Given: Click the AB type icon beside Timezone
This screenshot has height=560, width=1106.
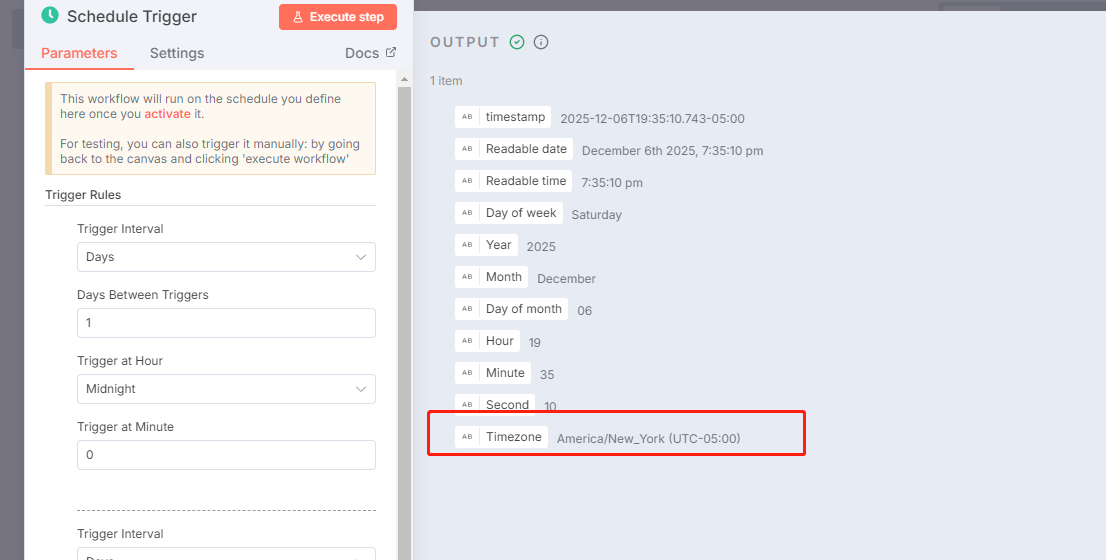Looking at the screenshot, I should pos(467,437).
